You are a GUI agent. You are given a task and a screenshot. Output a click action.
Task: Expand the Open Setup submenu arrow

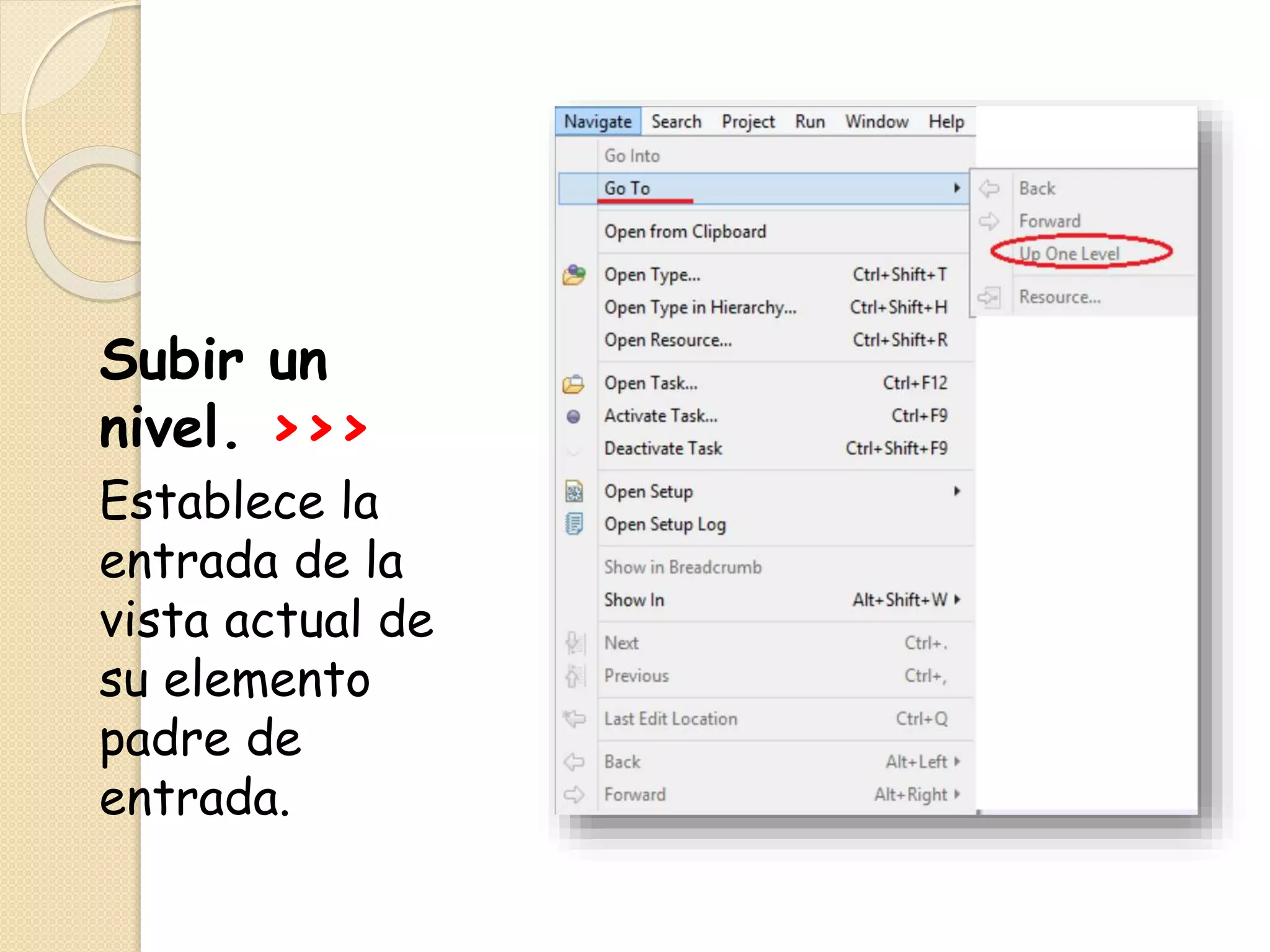tap(957, 491)
